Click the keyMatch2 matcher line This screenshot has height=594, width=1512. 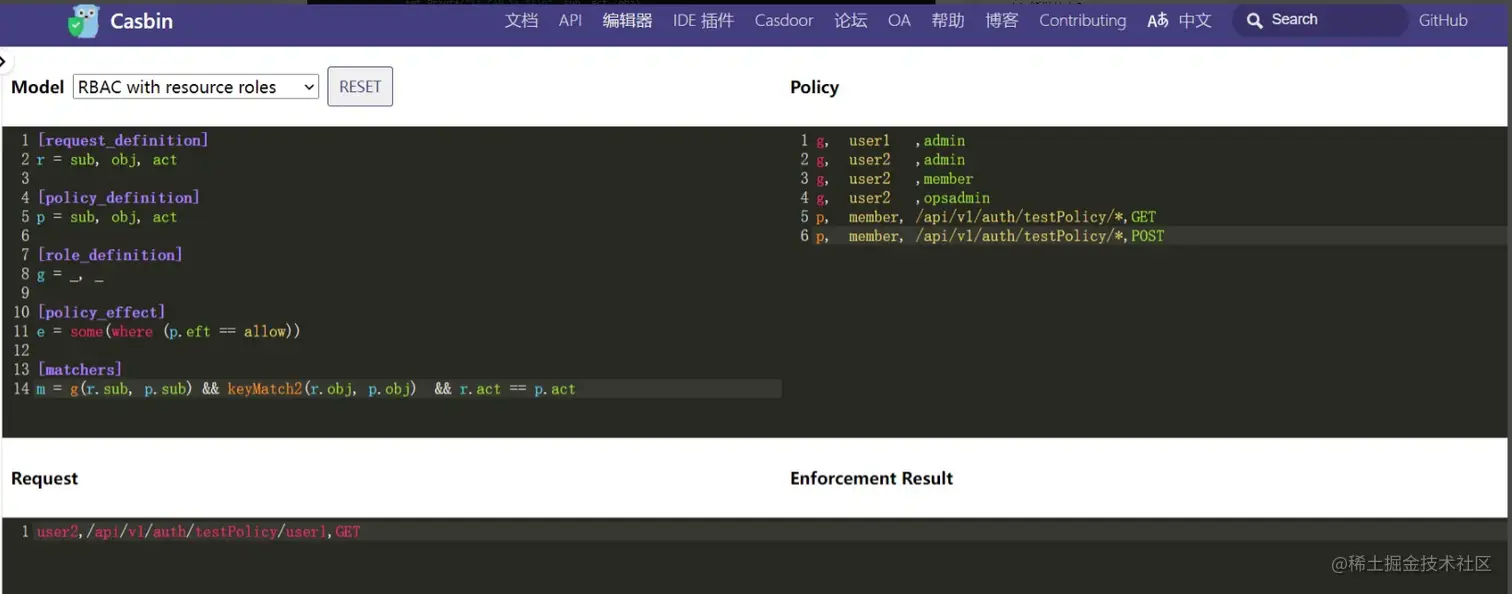tap(306, 389)
